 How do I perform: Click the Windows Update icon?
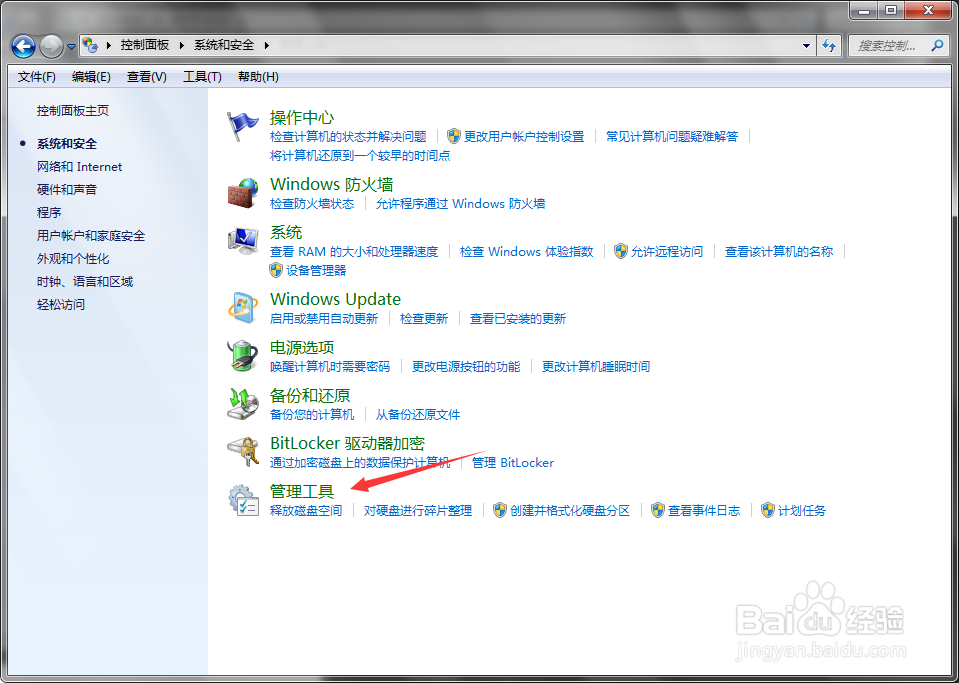point(243,308)
